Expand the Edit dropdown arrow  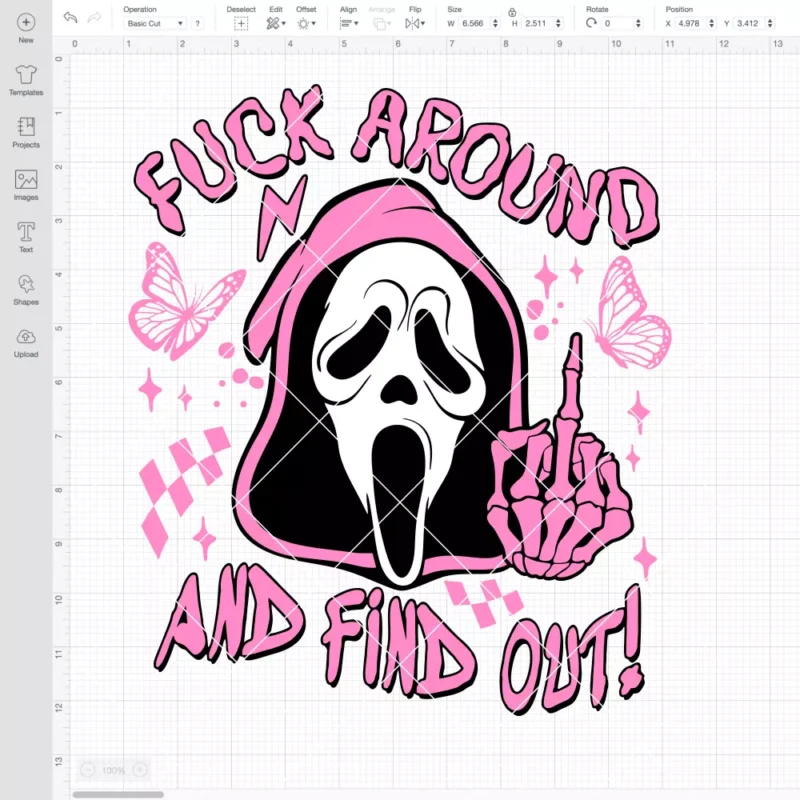[284, 23]
